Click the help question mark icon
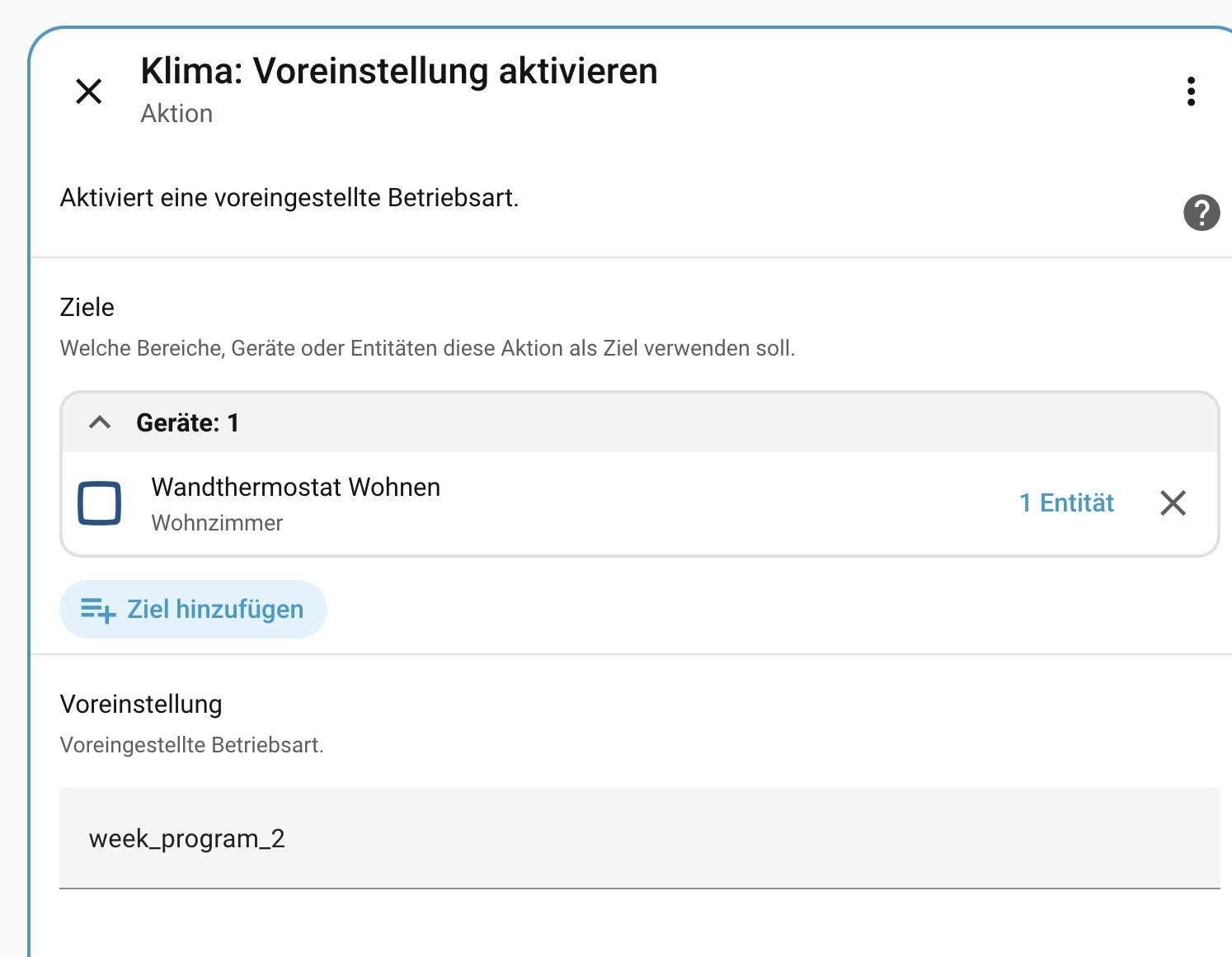Image resolution: width=1232 pixels, height=957 pixels. pos(1201,213)
